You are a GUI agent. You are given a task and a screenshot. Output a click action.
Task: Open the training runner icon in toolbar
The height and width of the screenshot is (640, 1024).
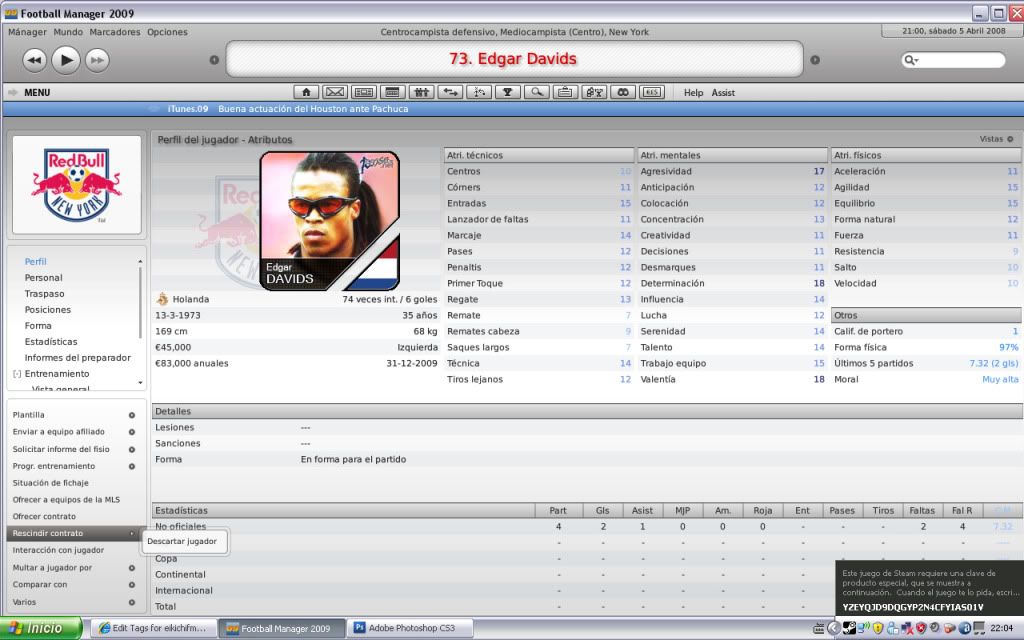pyautogui.click(x=479, y=92)
